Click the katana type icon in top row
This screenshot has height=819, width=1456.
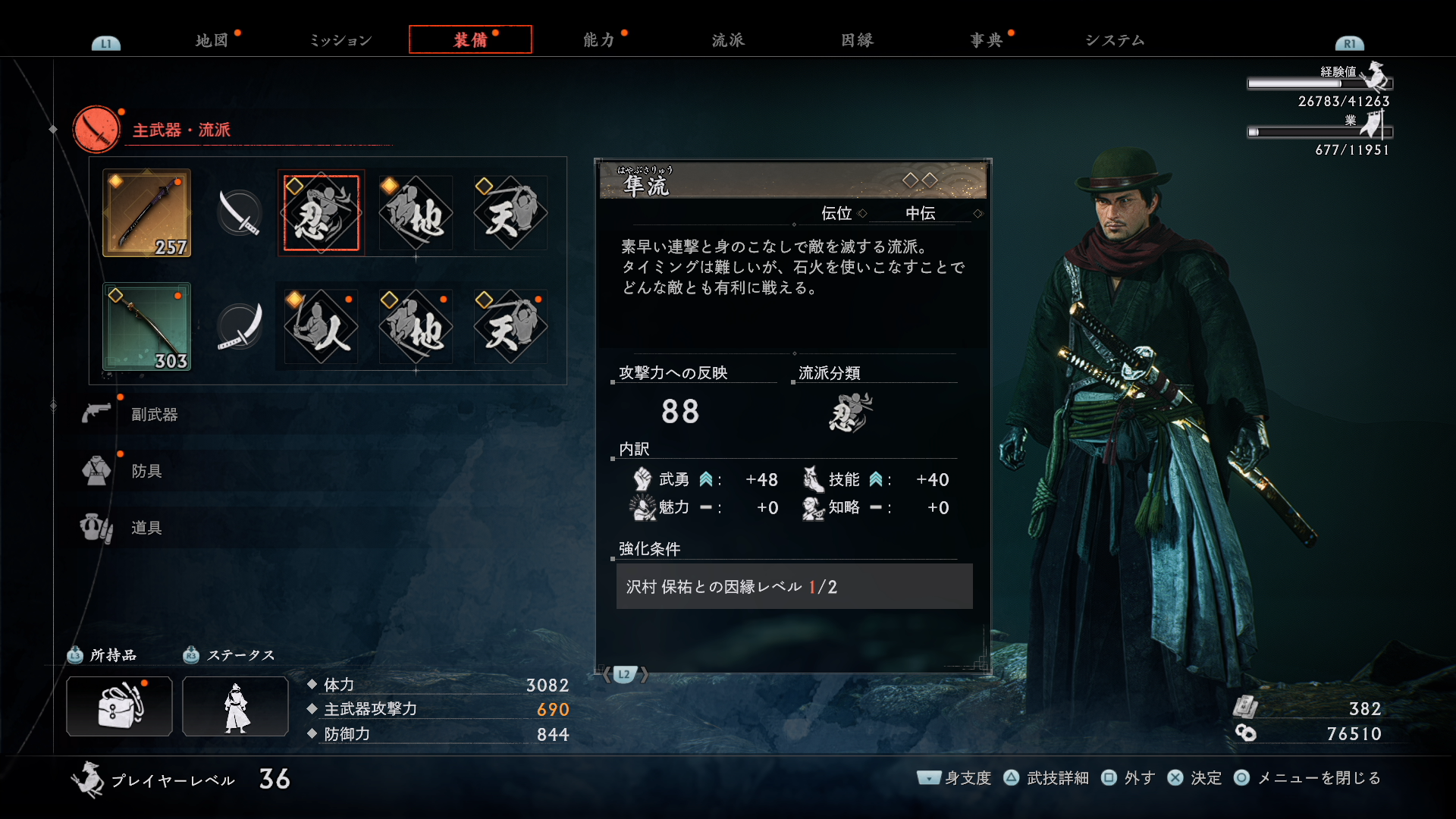[240, 213]
